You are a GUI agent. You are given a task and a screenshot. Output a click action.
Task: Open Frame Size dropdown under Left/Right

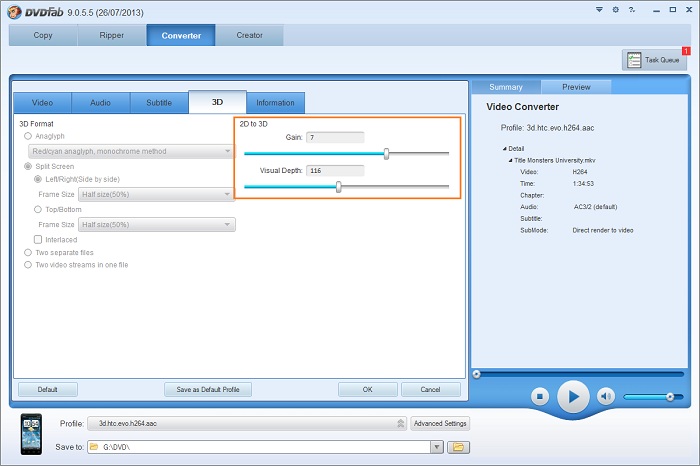(x=157, y=194)
